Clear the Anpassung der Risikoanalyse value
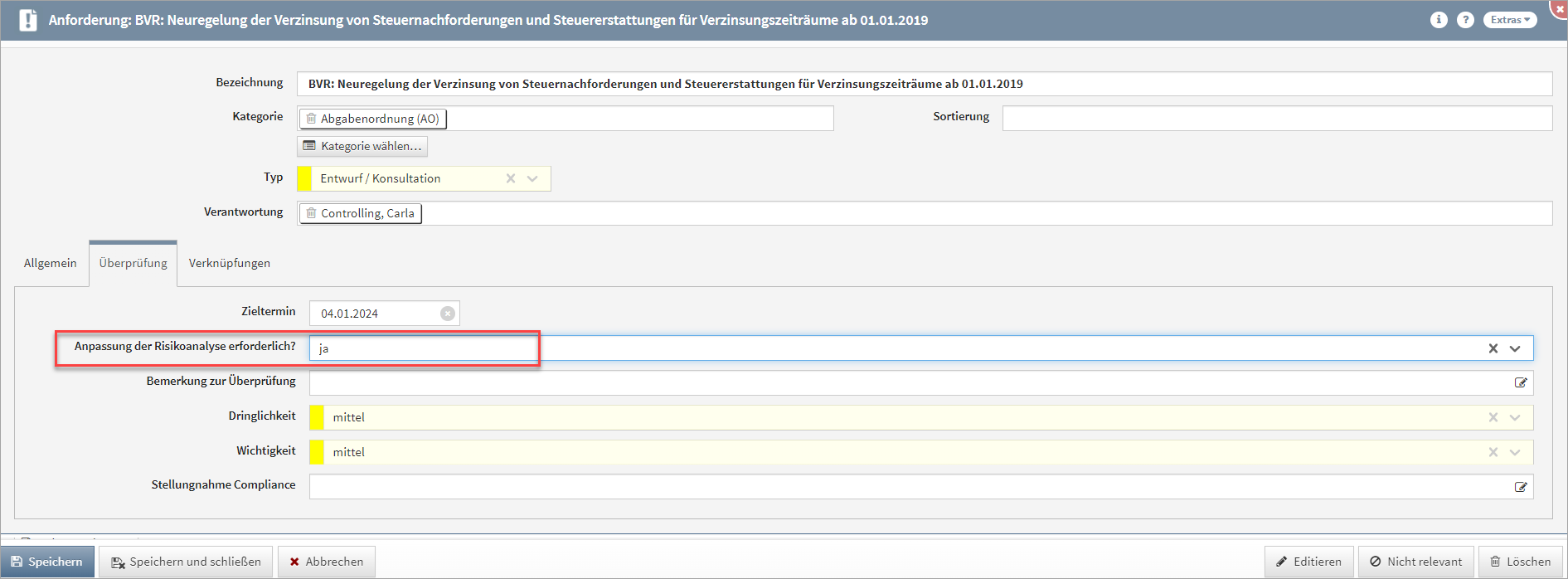Image resolution: width=1568 pixels, height=579 pixels. (x=1493, y=348)
